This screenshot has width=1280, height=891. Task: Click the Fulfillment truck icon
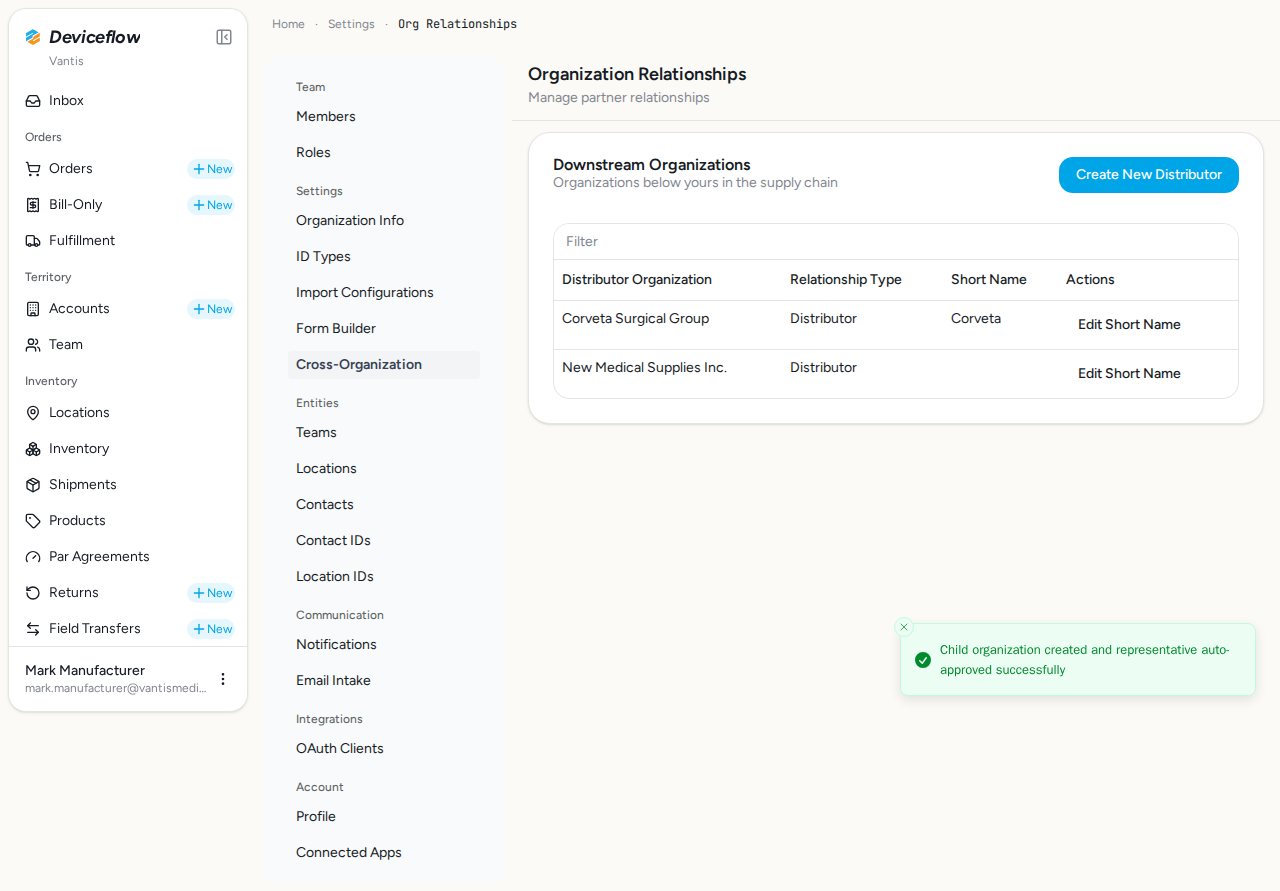(x=33, y=241)
